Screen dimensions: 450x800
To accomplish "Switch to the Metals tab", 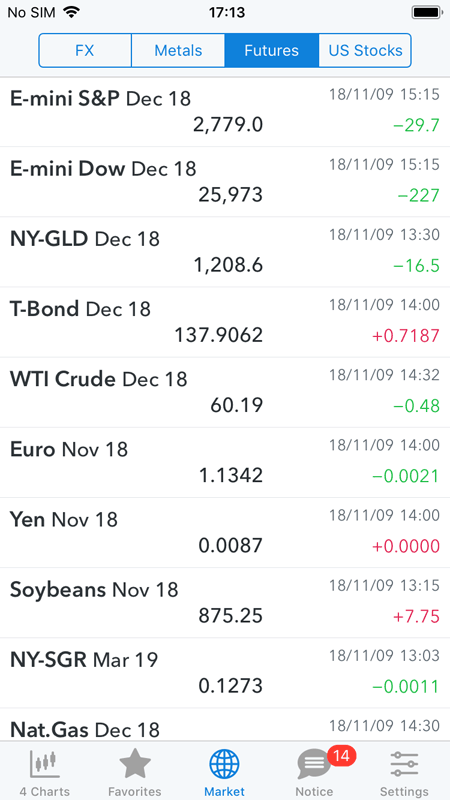I will tap(178, 51).
